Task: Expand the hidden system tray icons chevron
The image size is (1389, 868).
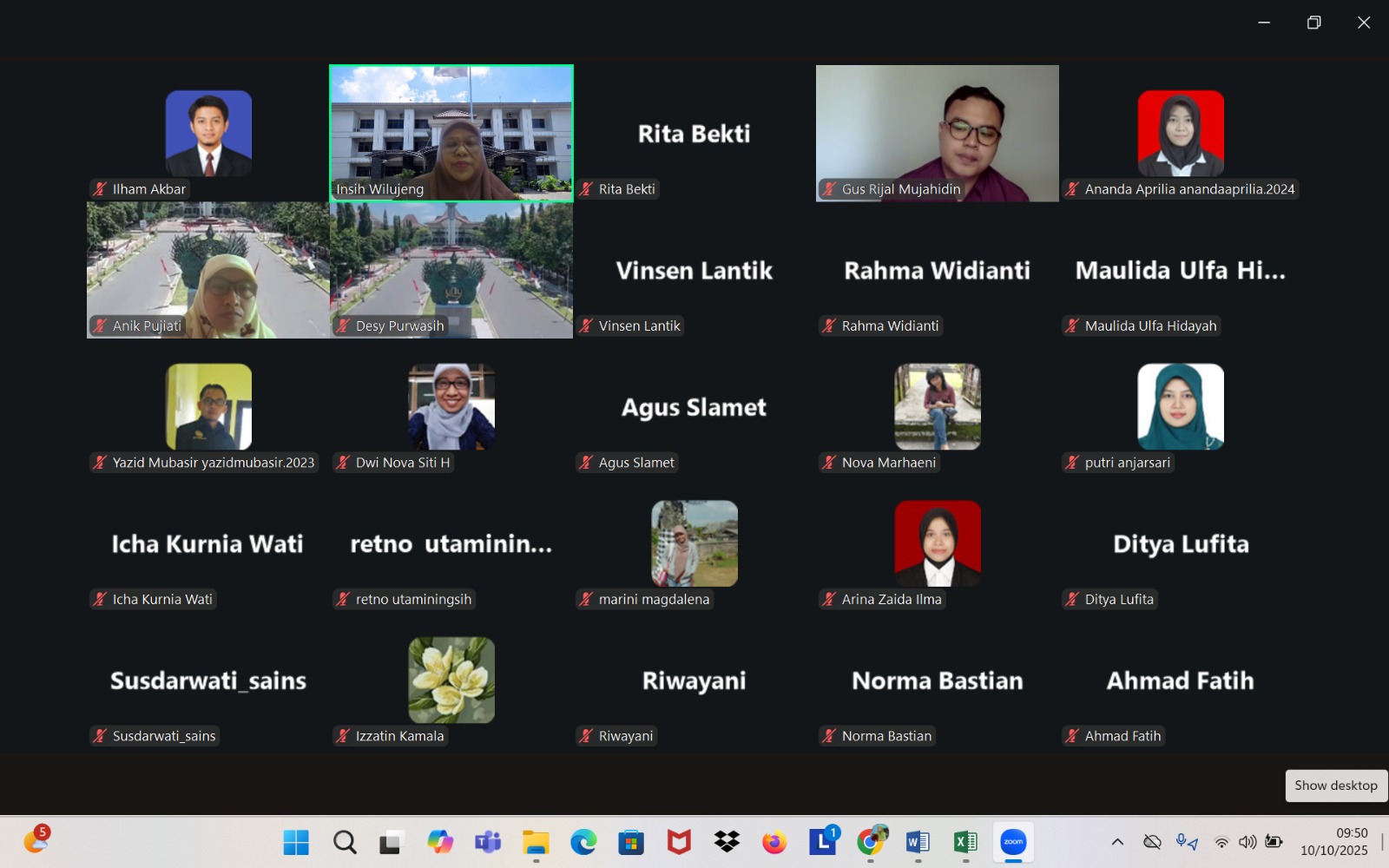Action: tap(1117, 842)
